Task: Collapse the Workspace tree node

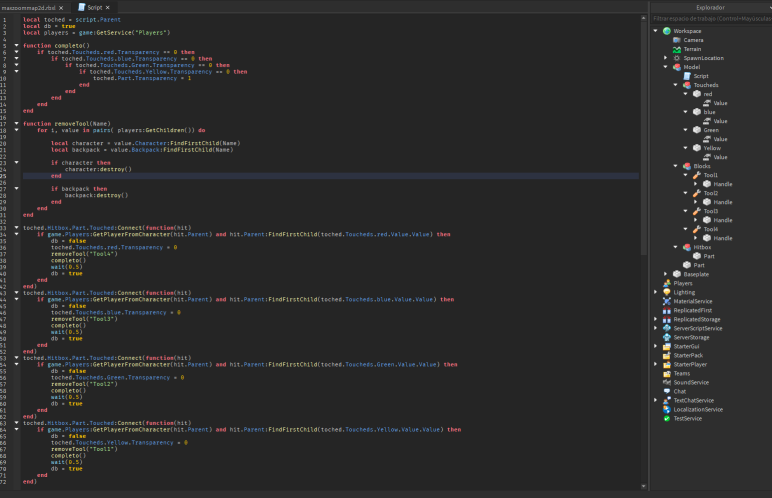Action: coord(656,31)
